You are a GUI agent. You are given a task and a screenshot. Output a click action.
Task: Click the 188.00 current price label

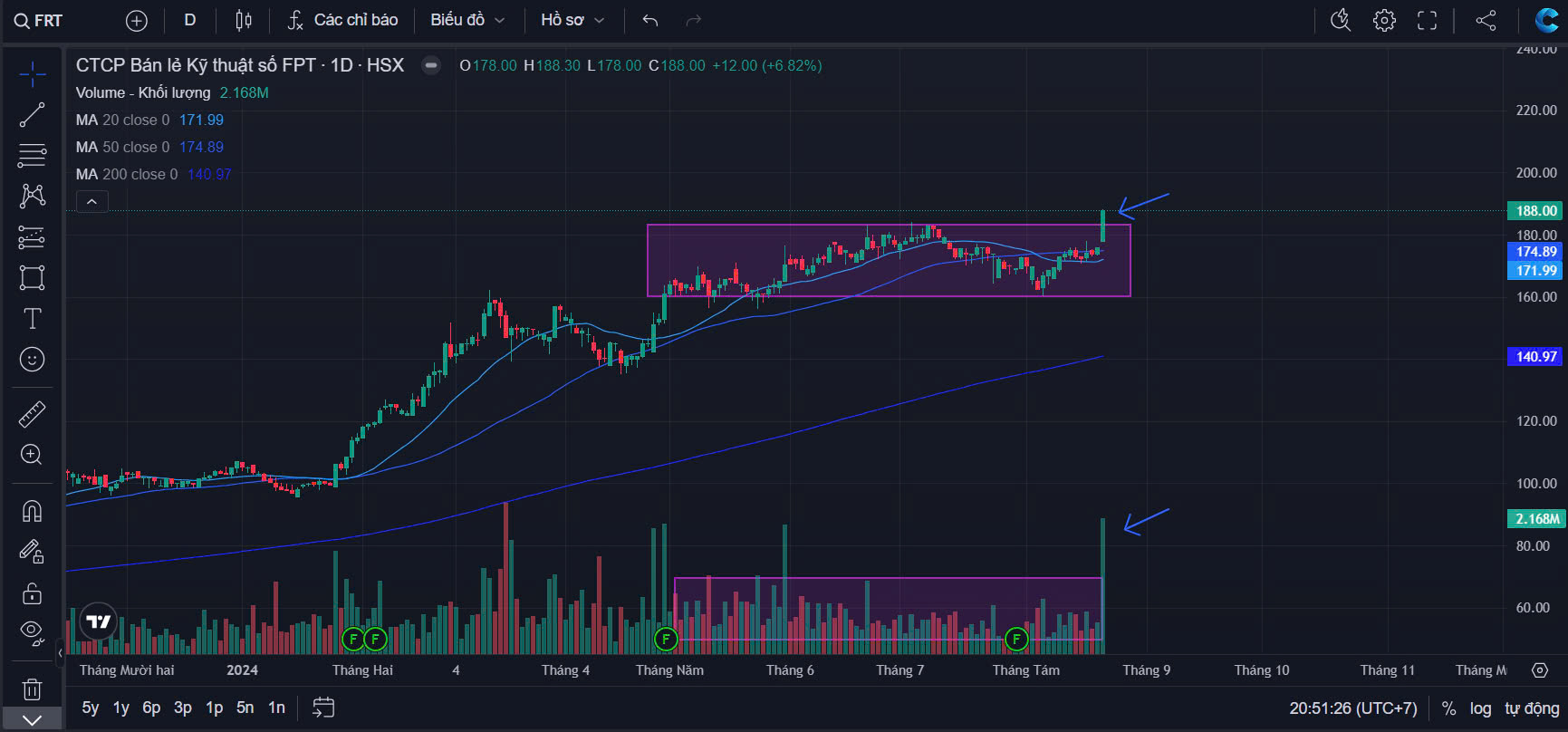tap(1535, 210)
